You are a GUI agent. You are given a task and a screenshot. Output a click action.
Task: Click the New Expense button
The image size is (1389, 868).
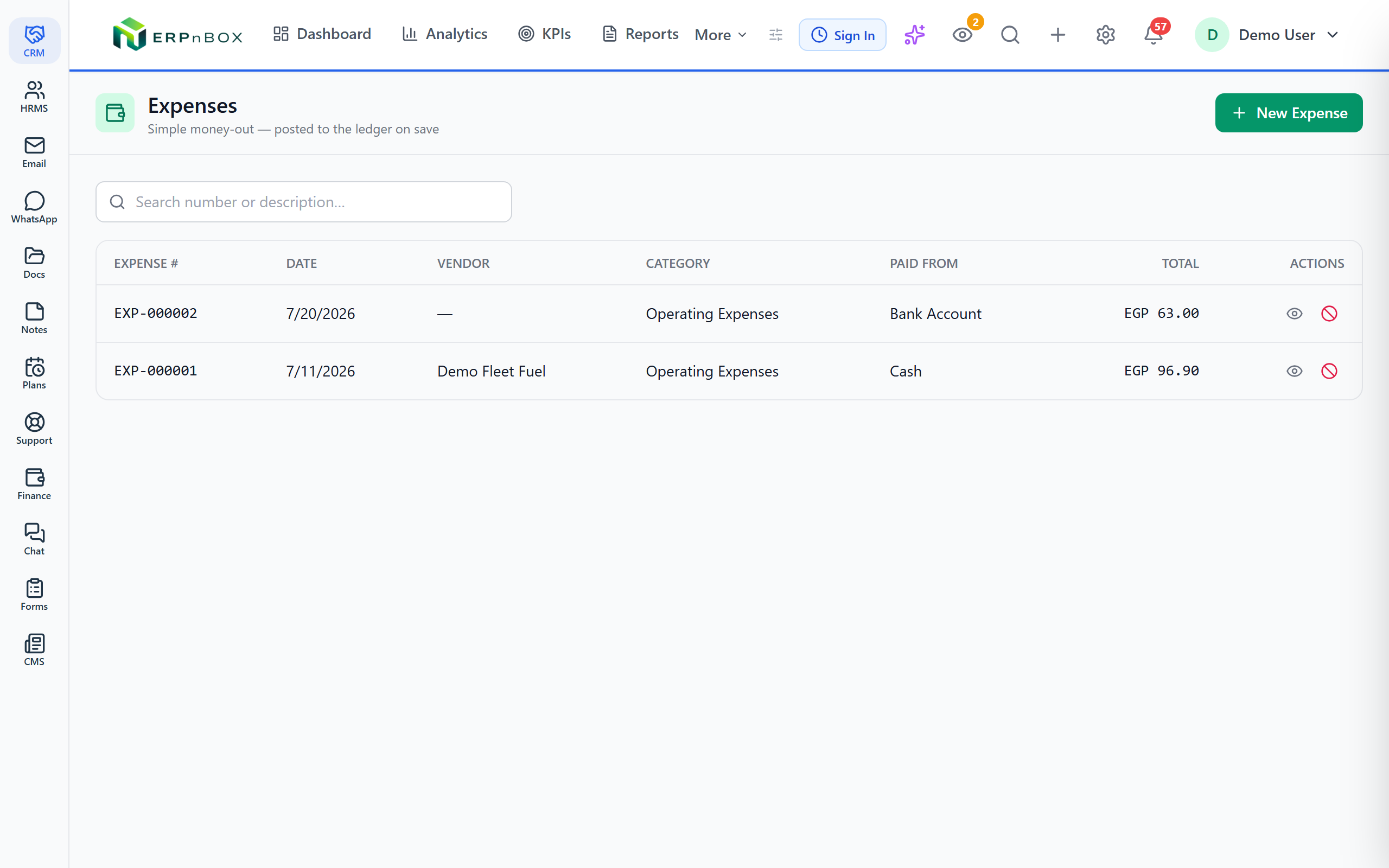pyautogui.click(x=1289, y=112)
